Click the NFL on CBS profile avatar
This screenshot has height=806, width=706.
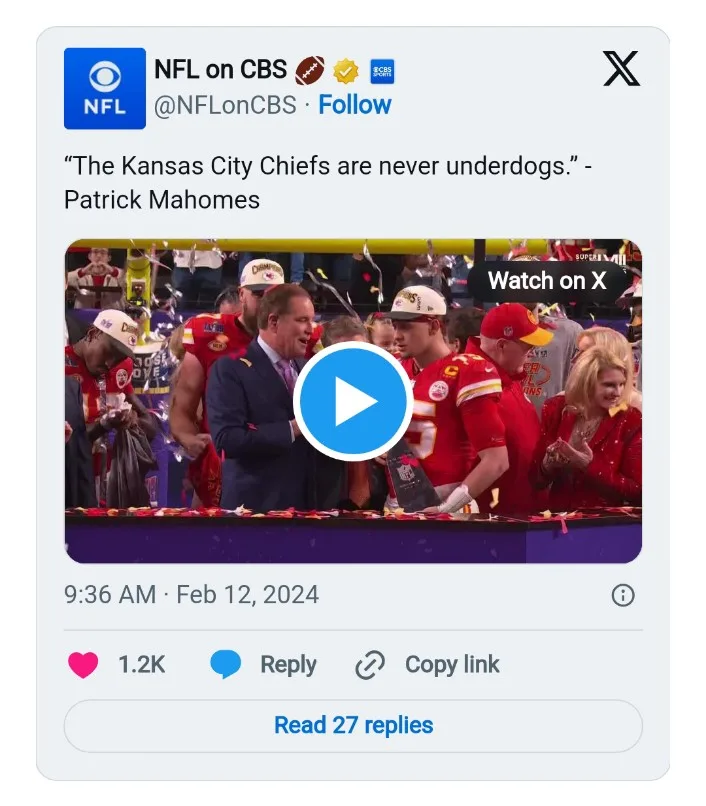coord(105,88)
